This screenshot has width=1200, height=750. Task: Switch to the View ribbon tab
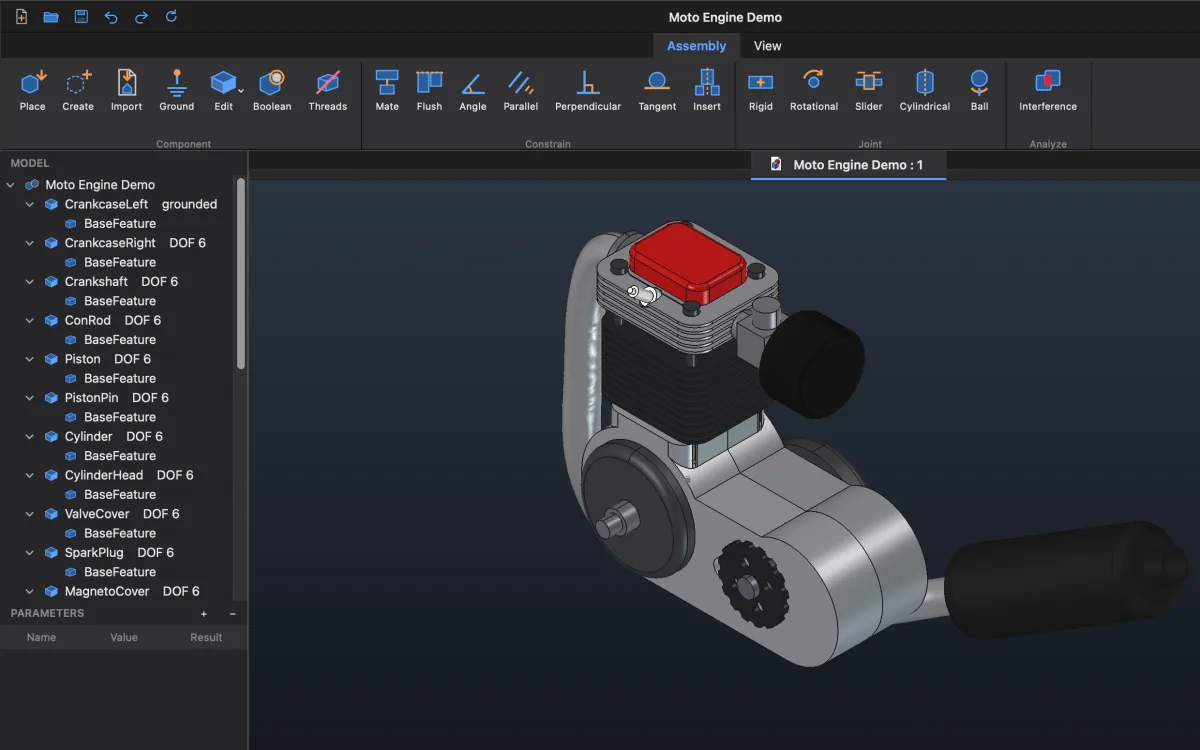[x=768, y=46]
